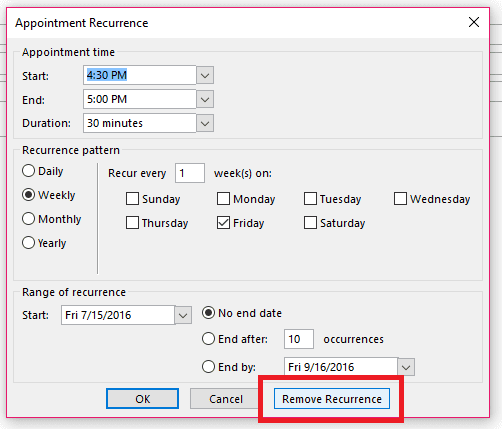This screenshot has width=502, height=429.
Task: Confirm with the OK button
Action: coord(142,399)
